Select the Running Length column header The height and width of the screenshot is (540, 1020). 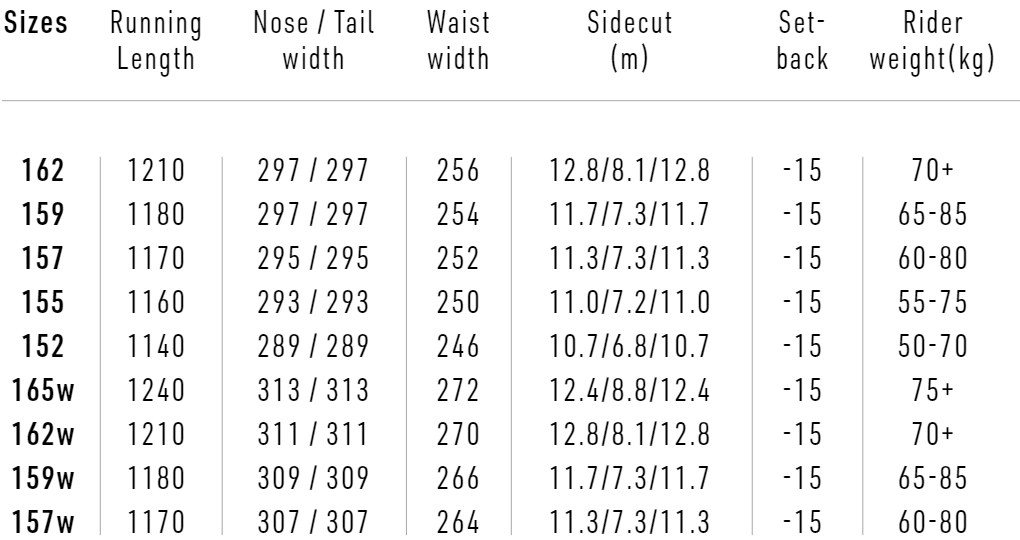coord(156,41)
